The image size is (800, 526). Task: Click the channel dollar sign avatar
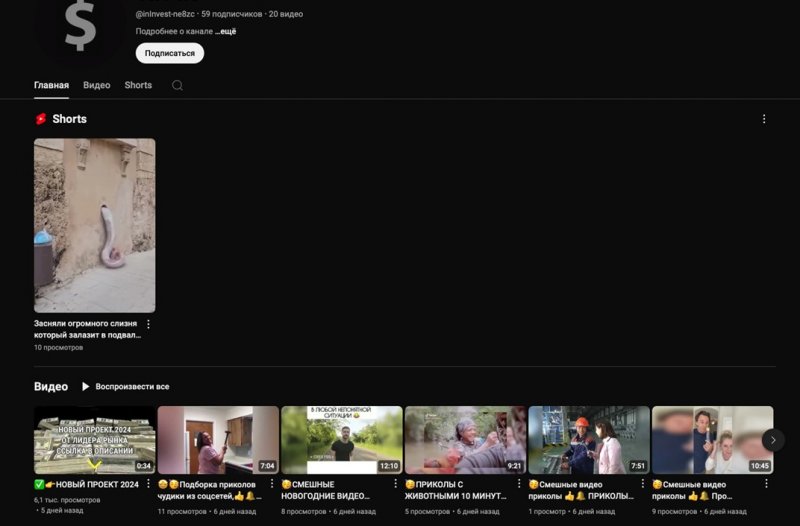pos(80,25)
